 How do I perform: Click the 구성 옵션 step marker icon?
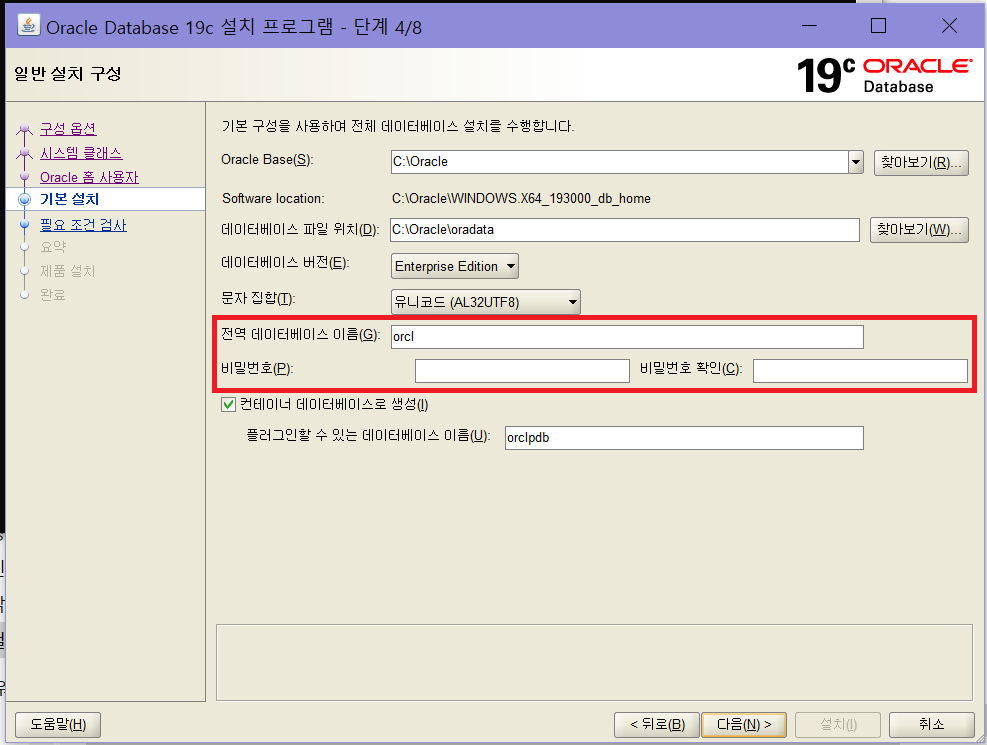click(x=25, y=130)
